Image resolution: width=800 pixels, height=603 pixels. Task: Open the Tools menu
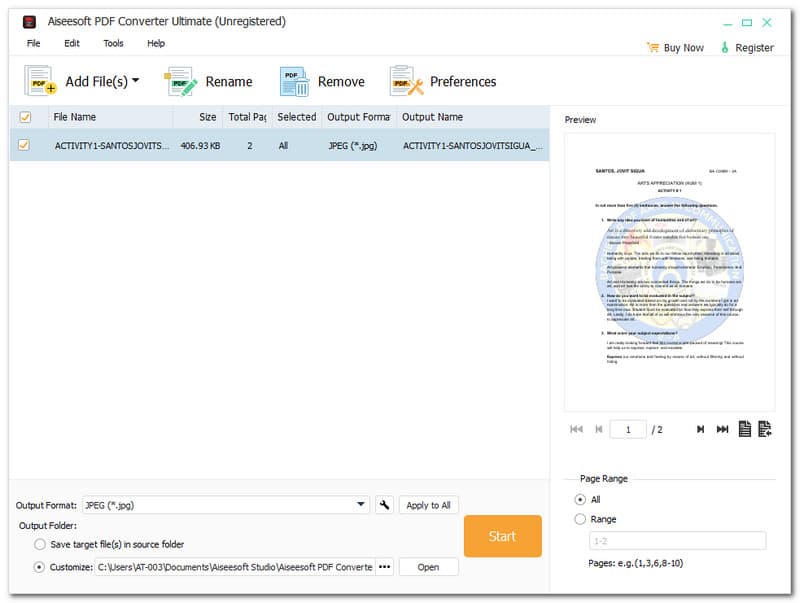coord(113,43)
